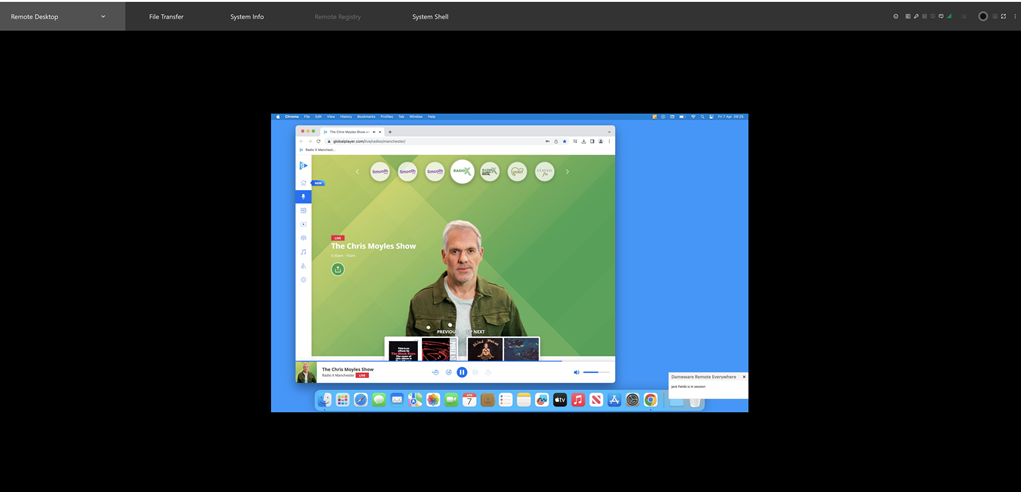
Task: Click The Chris Moyles Show title in the hero
Action: coord(373,246)
